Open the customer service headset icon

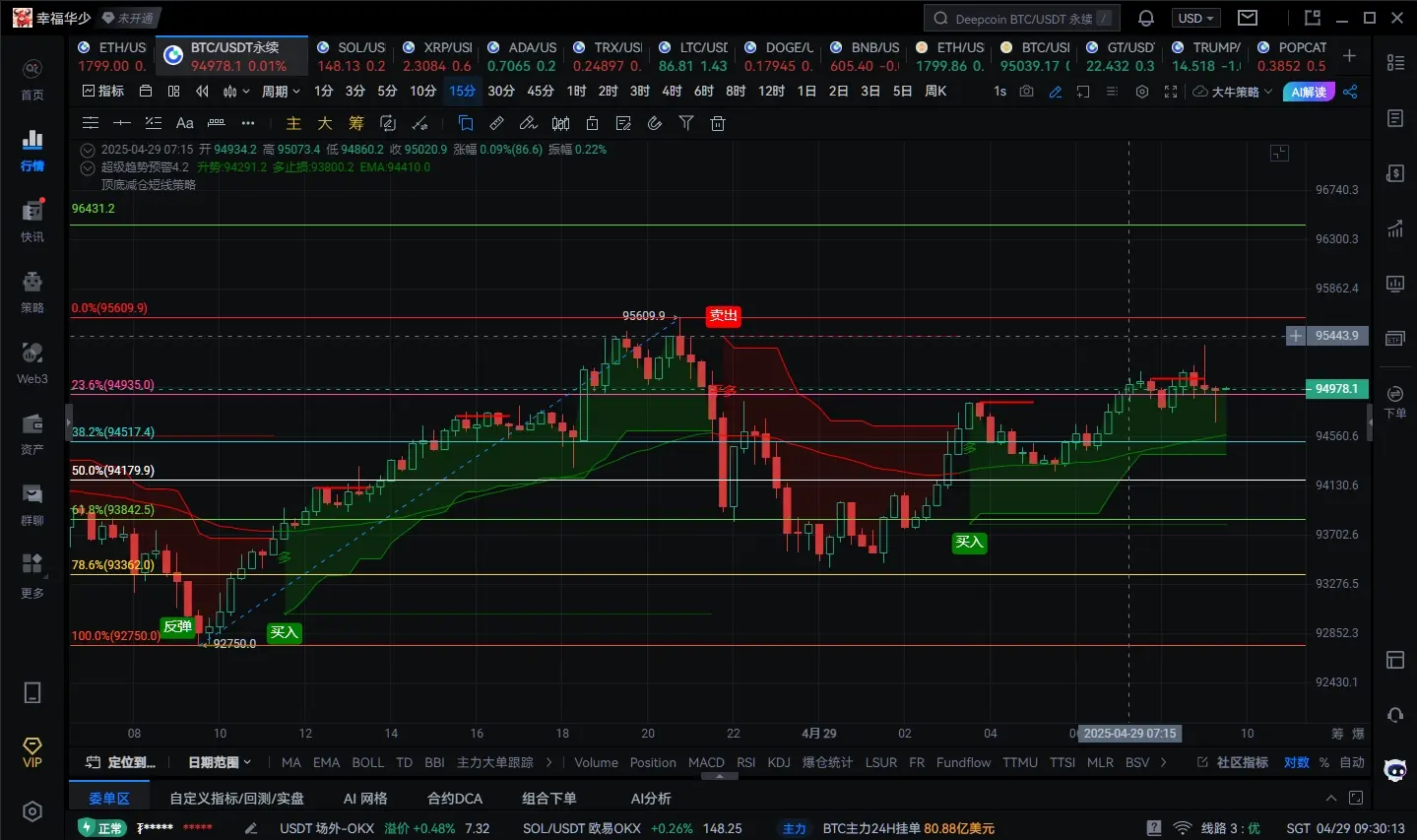pos(1394,715)
